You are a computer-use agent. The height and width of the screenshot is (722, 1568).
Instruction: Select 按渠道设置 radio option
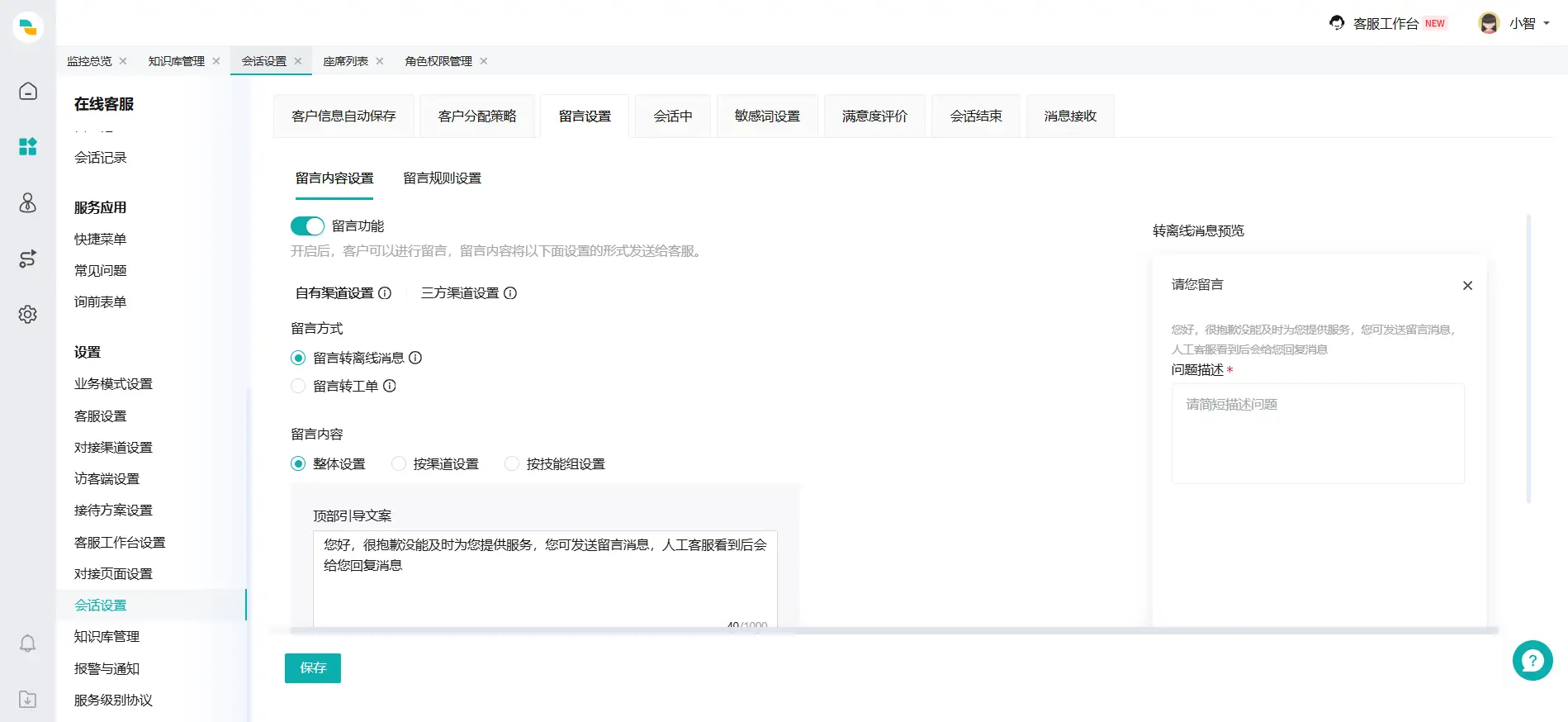(x=399, y=464)
